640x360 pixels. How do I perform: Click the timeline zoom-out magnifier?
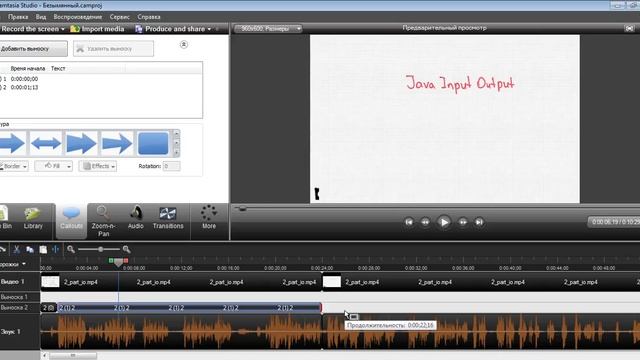click(x=71, y=249)
